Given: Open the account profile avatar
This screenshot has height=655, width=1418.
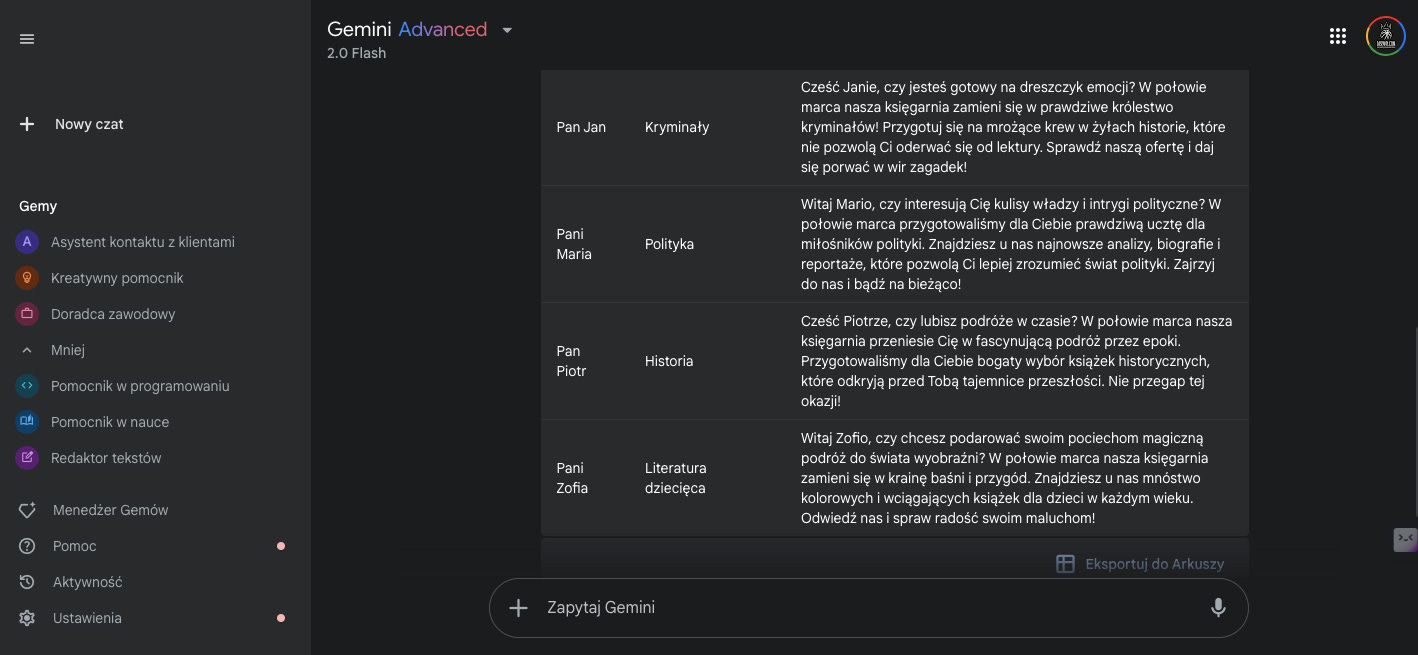Looking at the screenshot, I should pyautogui.click(x=1386, y=37).
